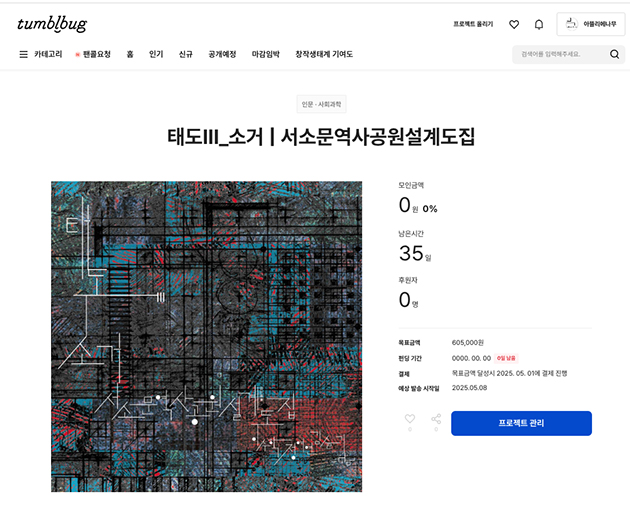630x517 pixels.
Task: Open the hamburger category menu icon
Action: click(x=24, y=54)
